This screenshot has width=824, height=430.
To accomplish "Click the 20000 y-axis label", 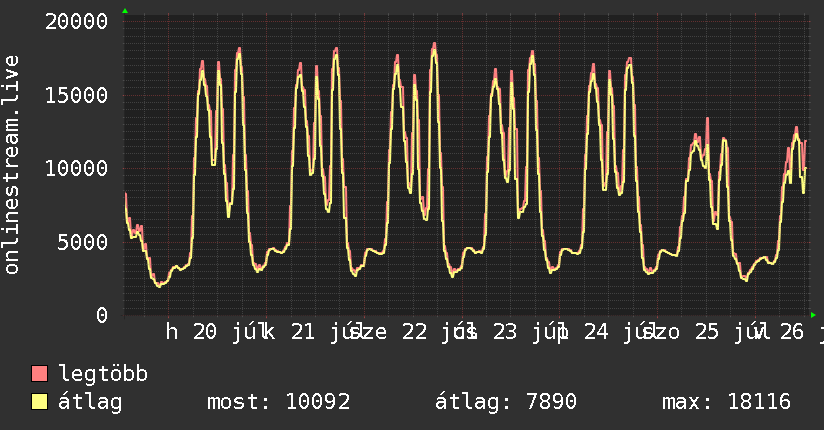I will (76, 22).
